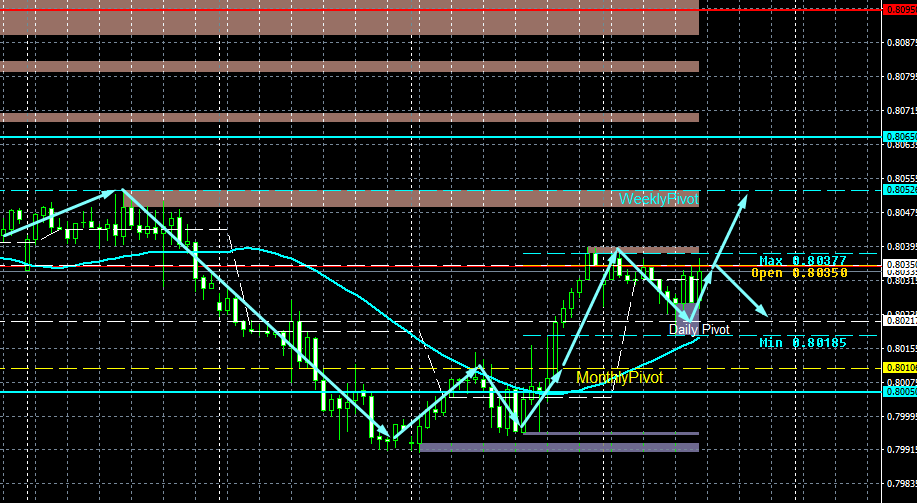Select the brown zone rectangle beside WeeklyPivot

point(411,198)
